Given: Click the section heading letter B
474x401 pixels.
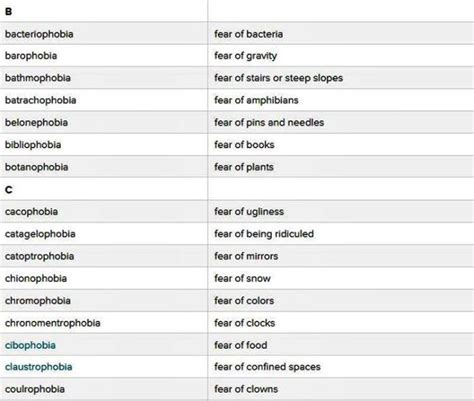Looking at the screenshot, I should point(9,12).
